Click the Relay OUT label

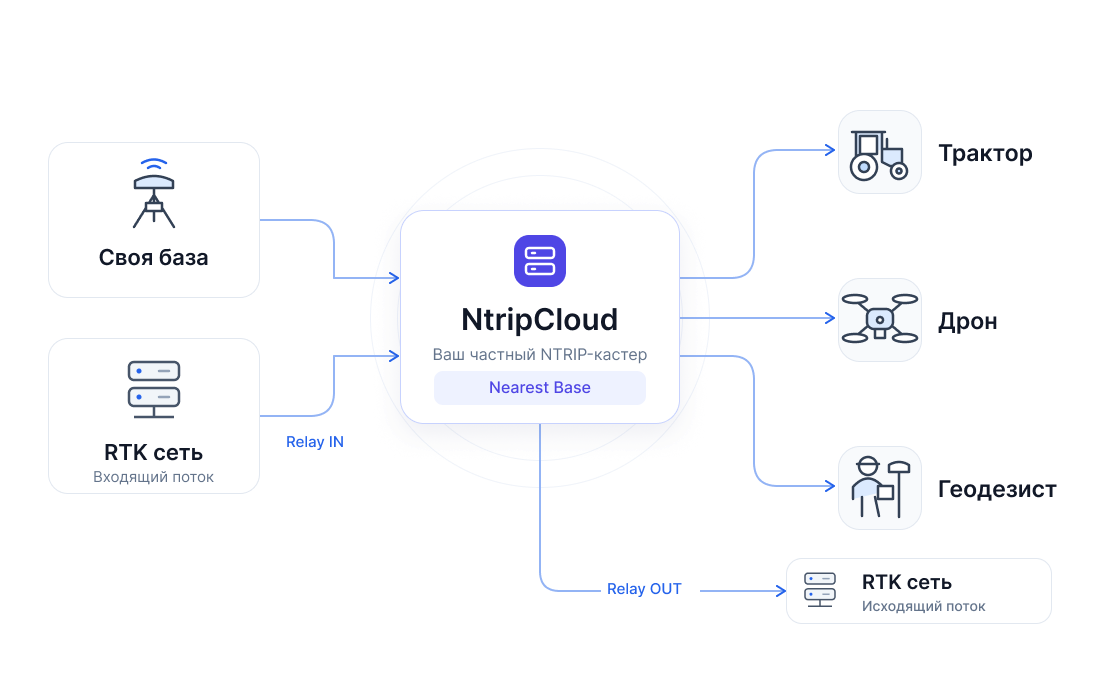point(644,589)
